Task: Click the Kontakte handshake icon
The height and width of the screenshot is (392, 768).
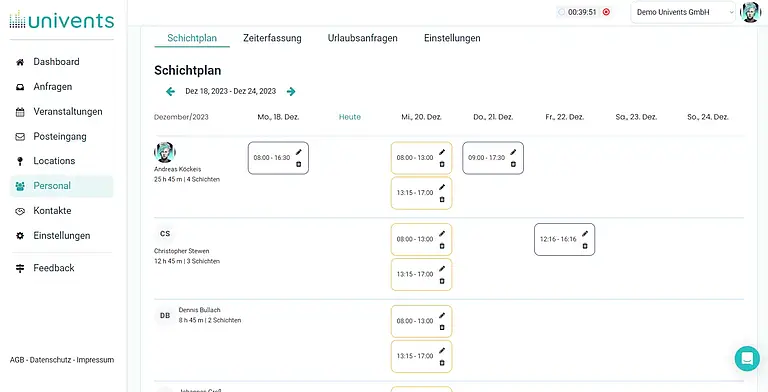Action: (x=20, y=211)
